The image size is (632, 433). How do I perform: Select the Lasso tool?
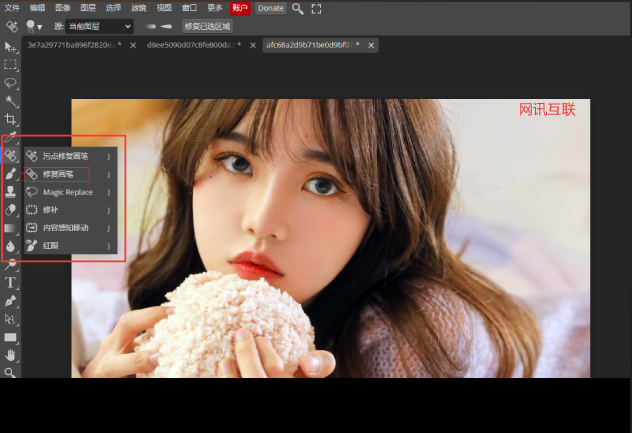(x=11, y=83)
